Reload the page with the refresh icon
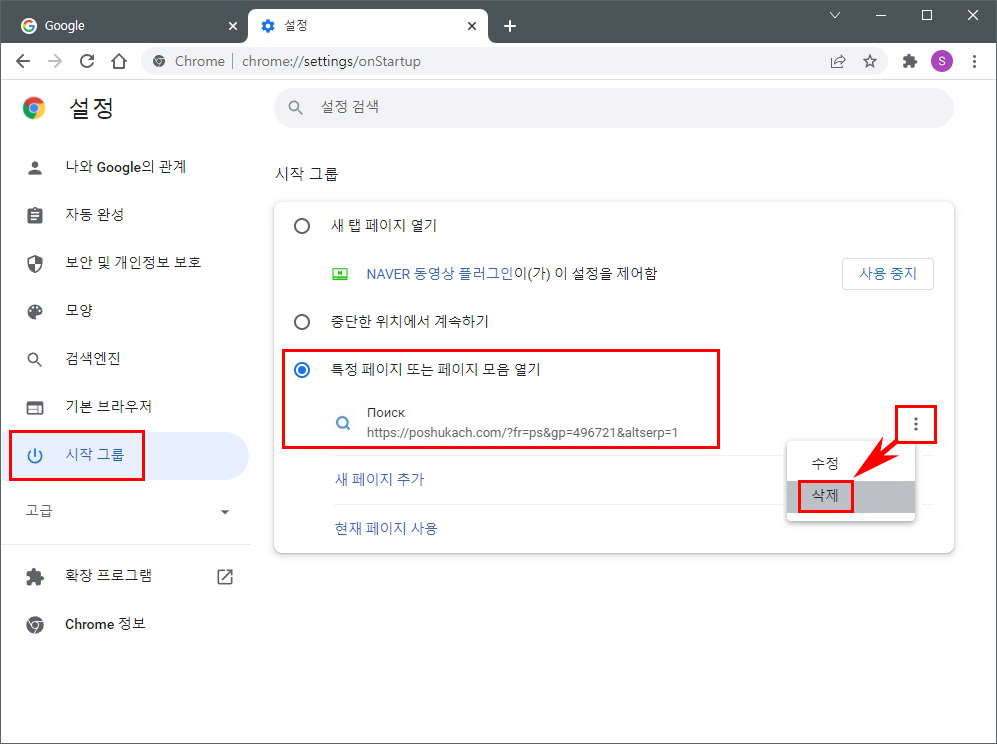This screenshot has width=997, height=744. coord(87,61)
